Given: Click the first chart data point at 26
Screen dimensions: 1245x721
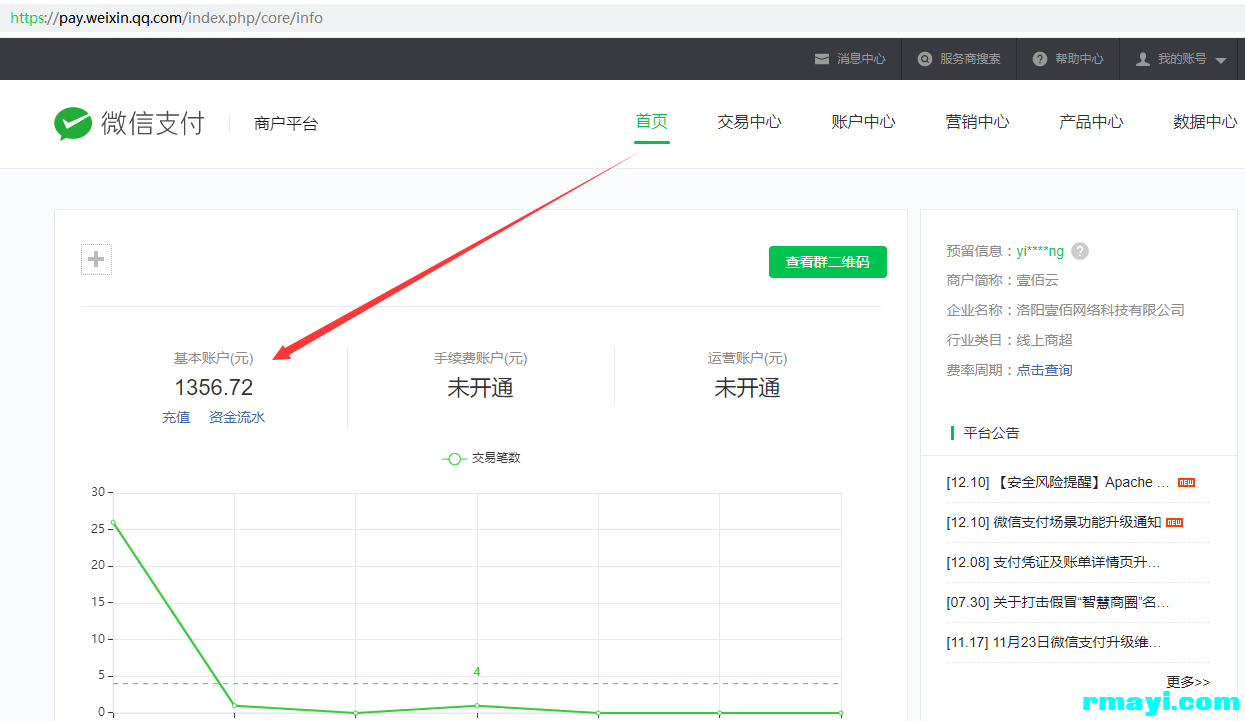Looking at the screenshot, I should point(113,522).
